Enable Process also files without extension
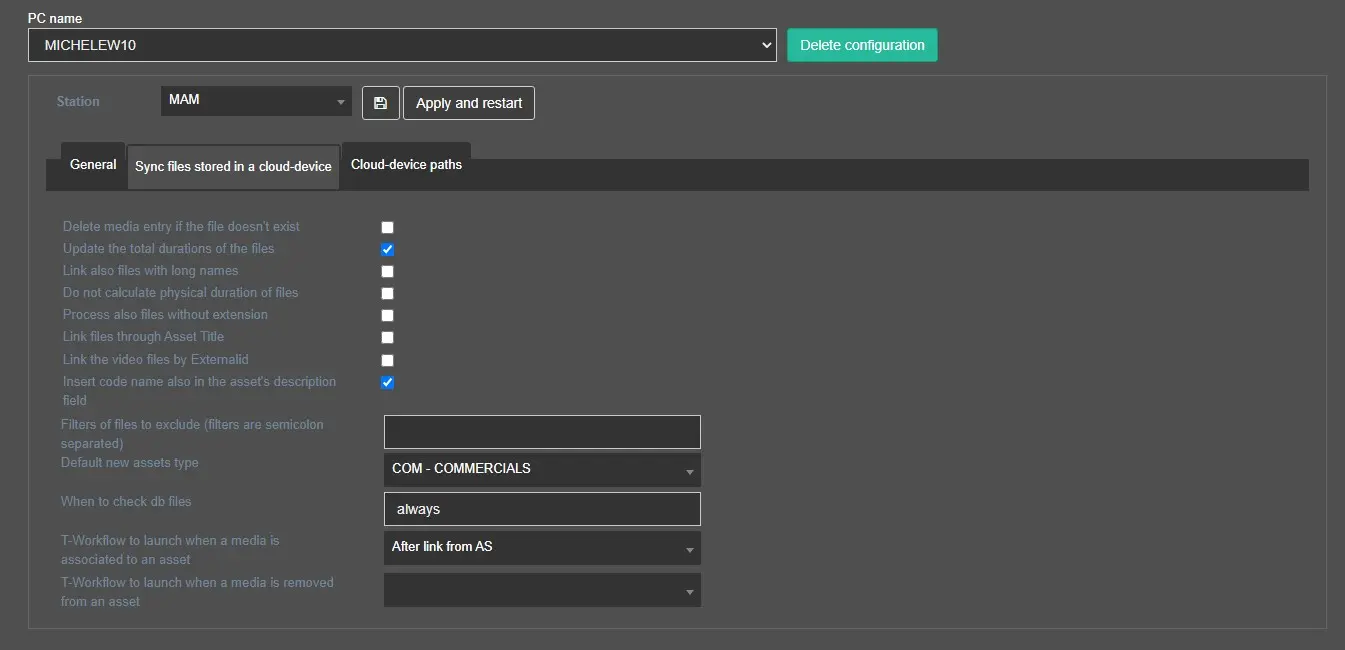This screenshot has width=1345, height=650. (388, 315)
